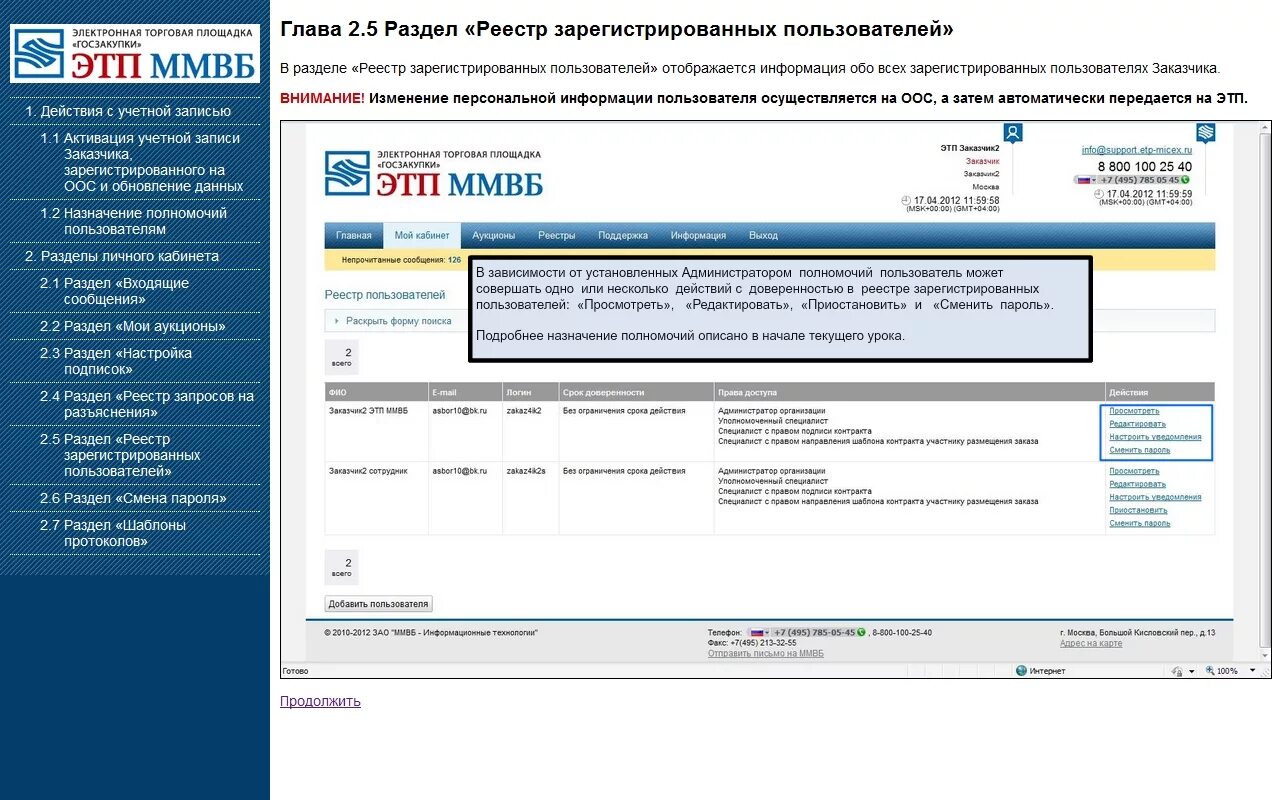This screenshot has width=1280, height=800.
Task: Click Сменить пароль for Заказчик2 сотрудник row
Action: pyautogui.click(x=1139, y=523)
